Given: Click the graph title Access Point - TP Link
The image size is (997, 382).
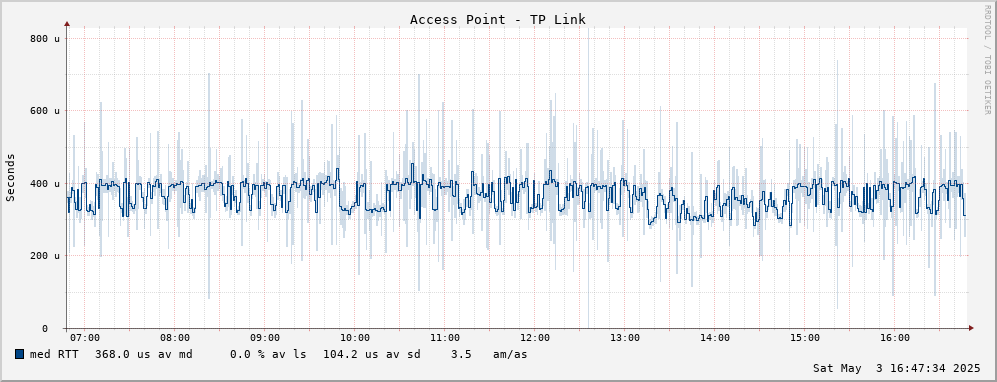Looking at the screenshot, I should click(x=498, y=20).
